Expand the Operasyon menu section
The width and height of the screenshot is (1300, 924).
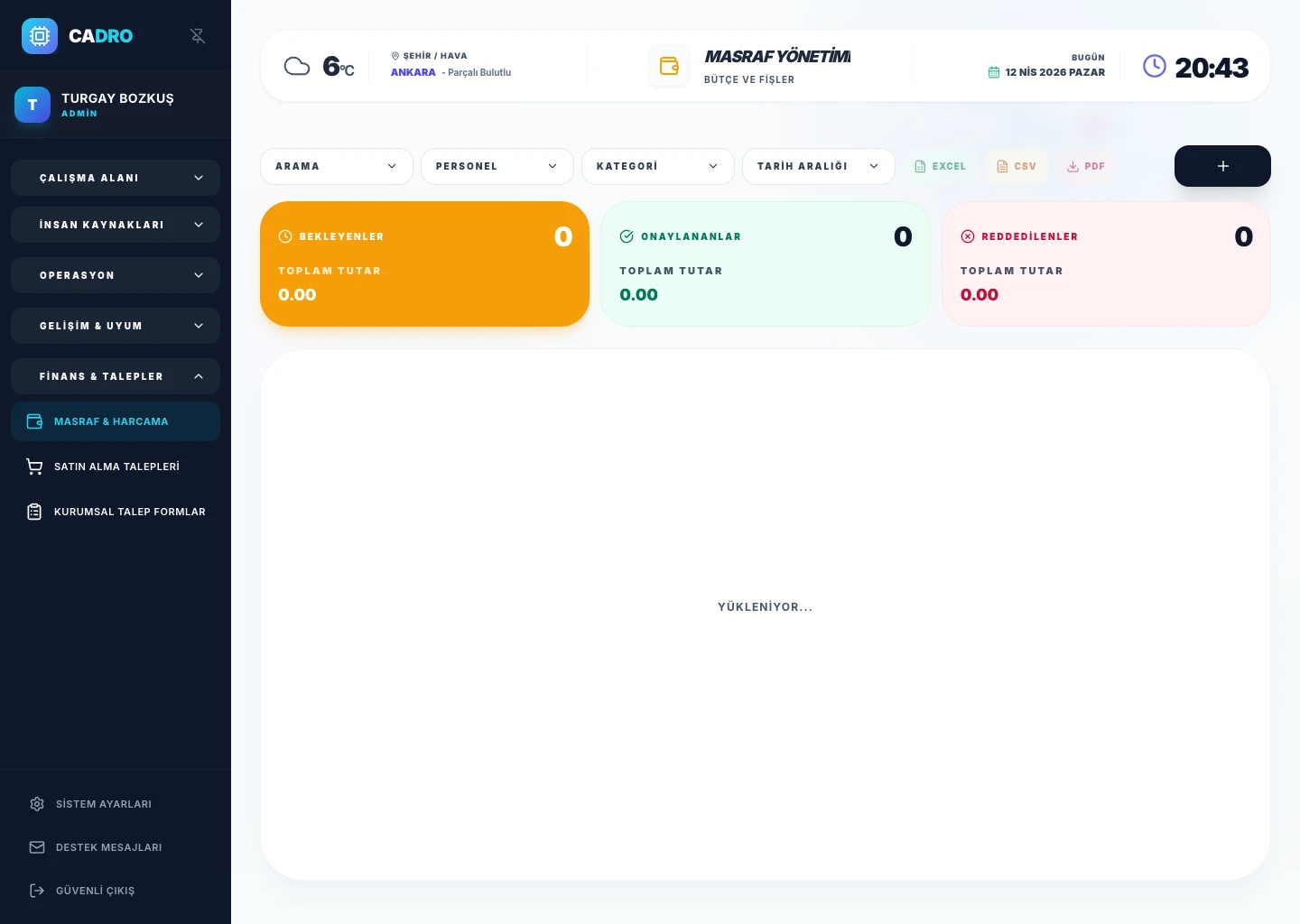pos(116,275)
